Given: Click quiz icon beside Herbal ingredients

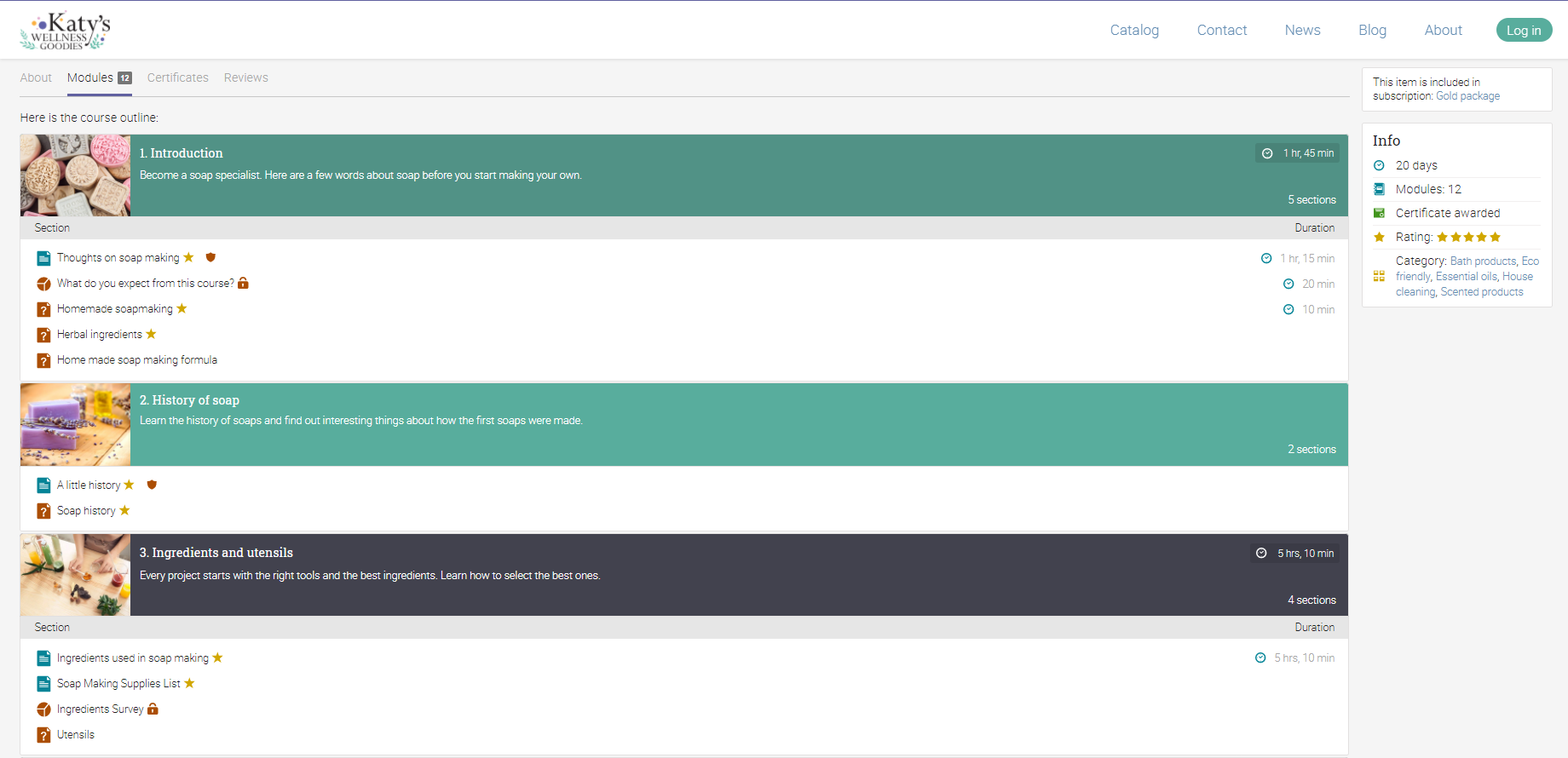Looking at the screenshot, I should [43, 335].
